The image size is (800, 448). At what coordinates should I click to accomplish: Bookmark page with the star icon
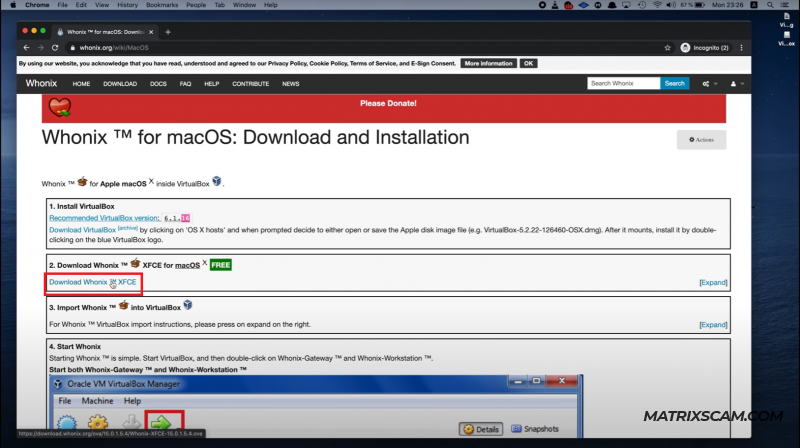point(667,47)
